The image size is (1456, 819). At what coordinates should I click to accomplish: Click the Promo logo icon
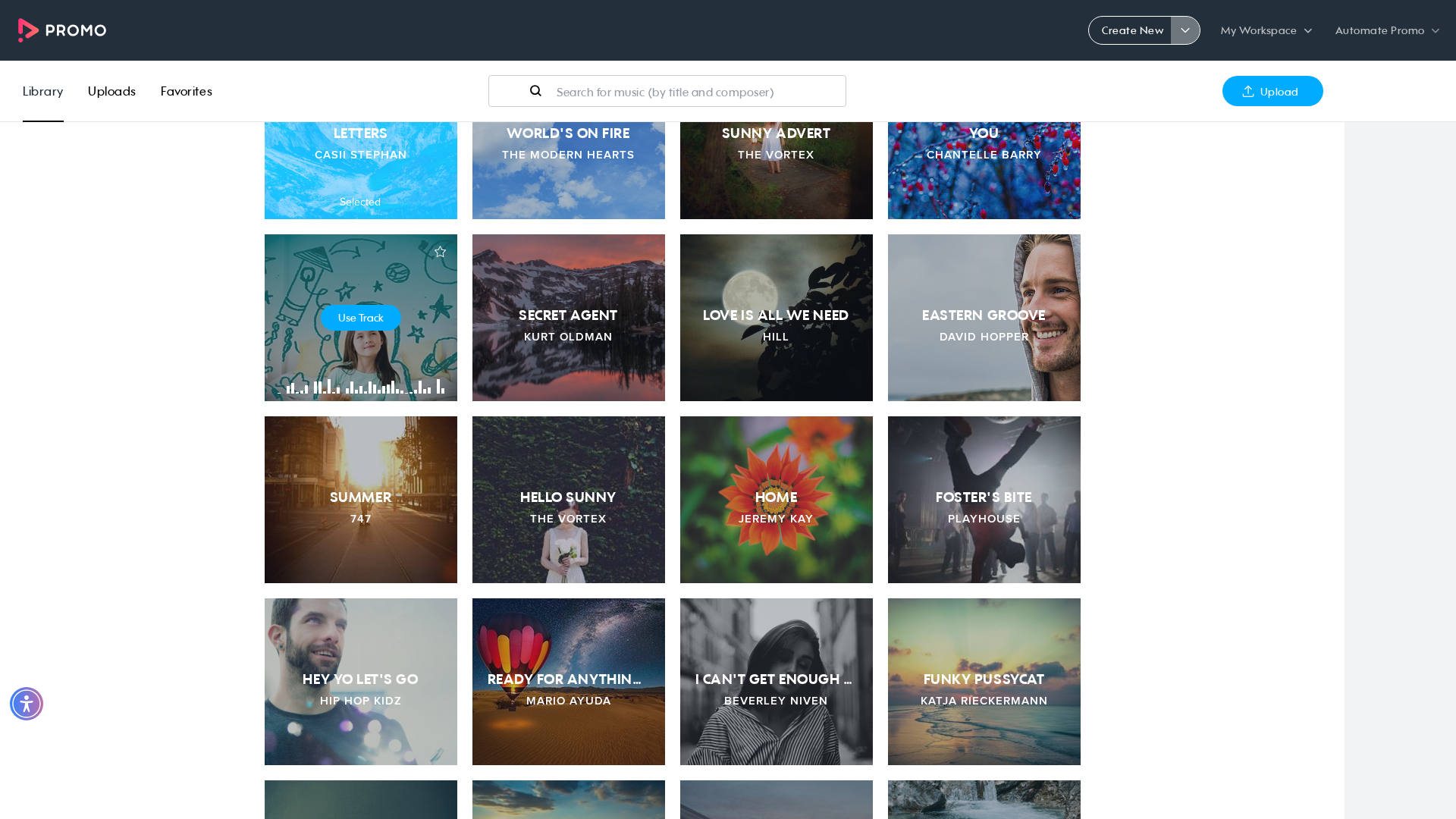click(x=61, y=30)
